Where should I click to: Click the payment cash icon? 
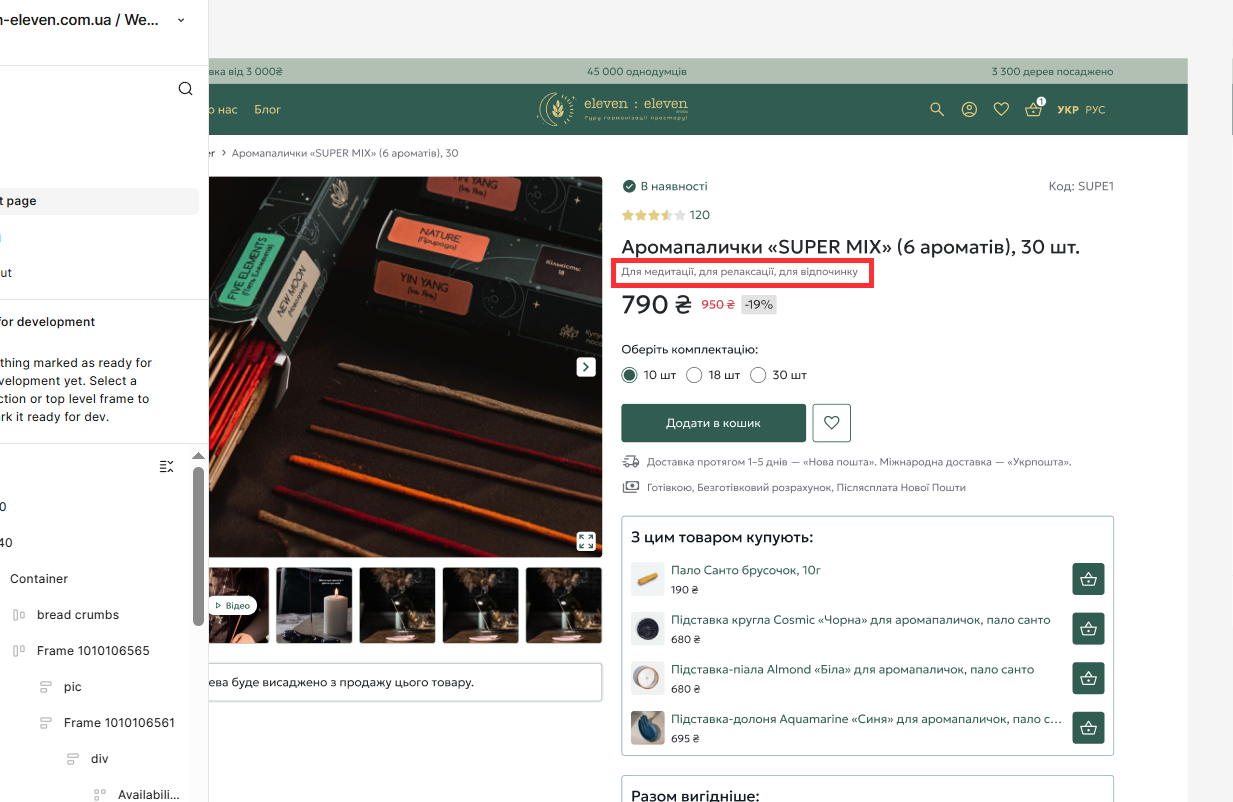pyautogui.click(x=631, y=487)
